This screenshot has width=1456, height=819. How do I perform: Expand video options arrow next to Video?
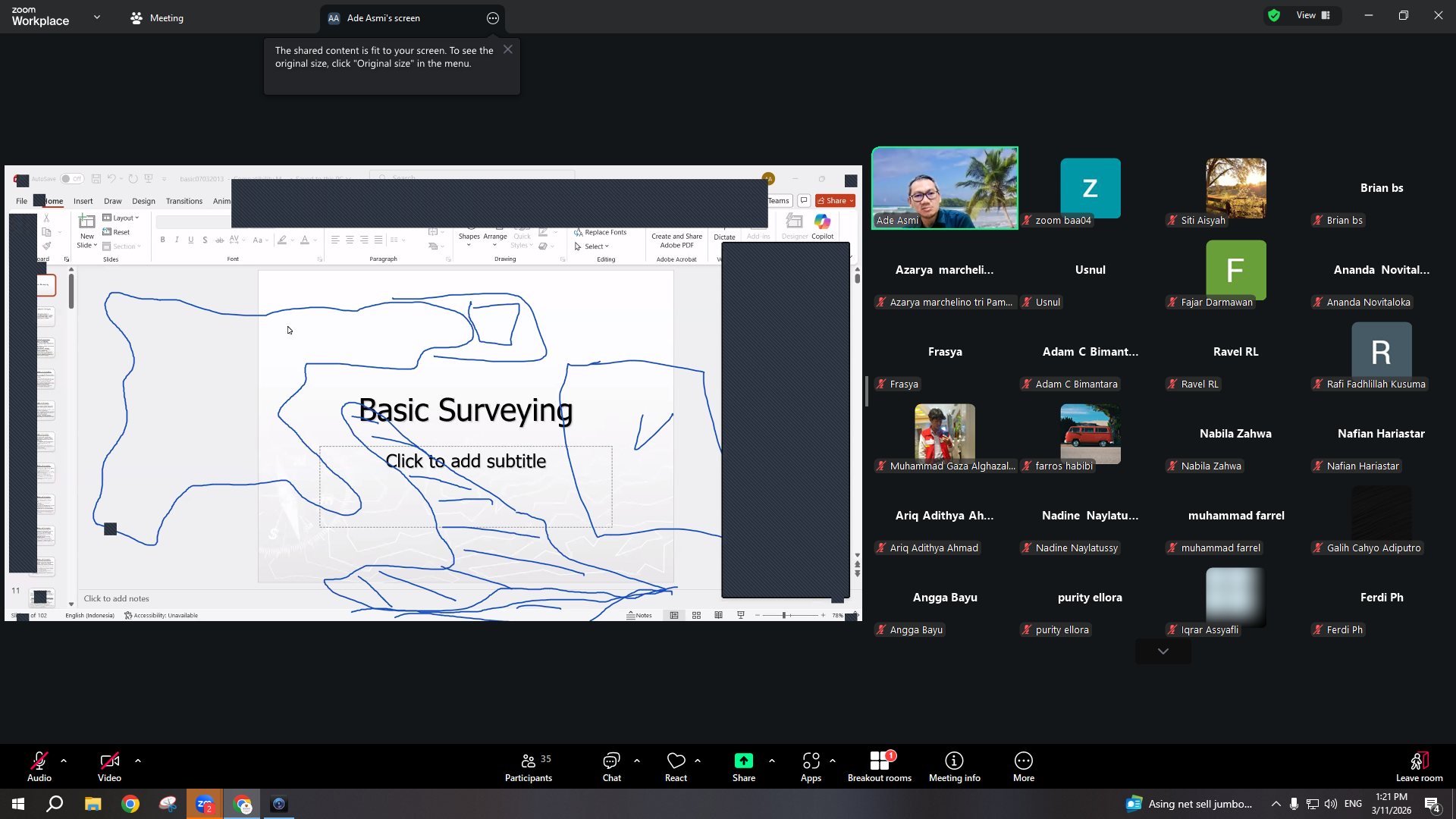pos(138,761)
